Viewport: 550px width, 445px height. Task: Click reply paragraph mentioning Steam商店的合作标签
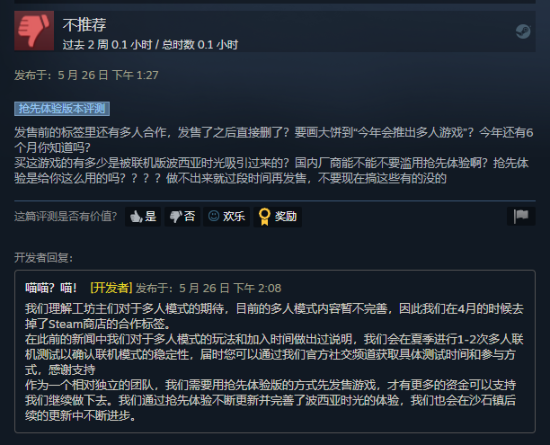click(x=274, y=316)
